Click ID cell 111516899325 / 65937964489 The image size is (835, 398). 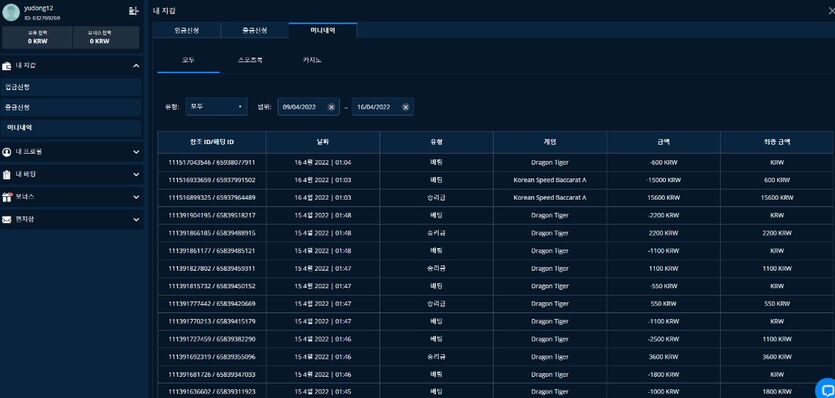[212, 198]
